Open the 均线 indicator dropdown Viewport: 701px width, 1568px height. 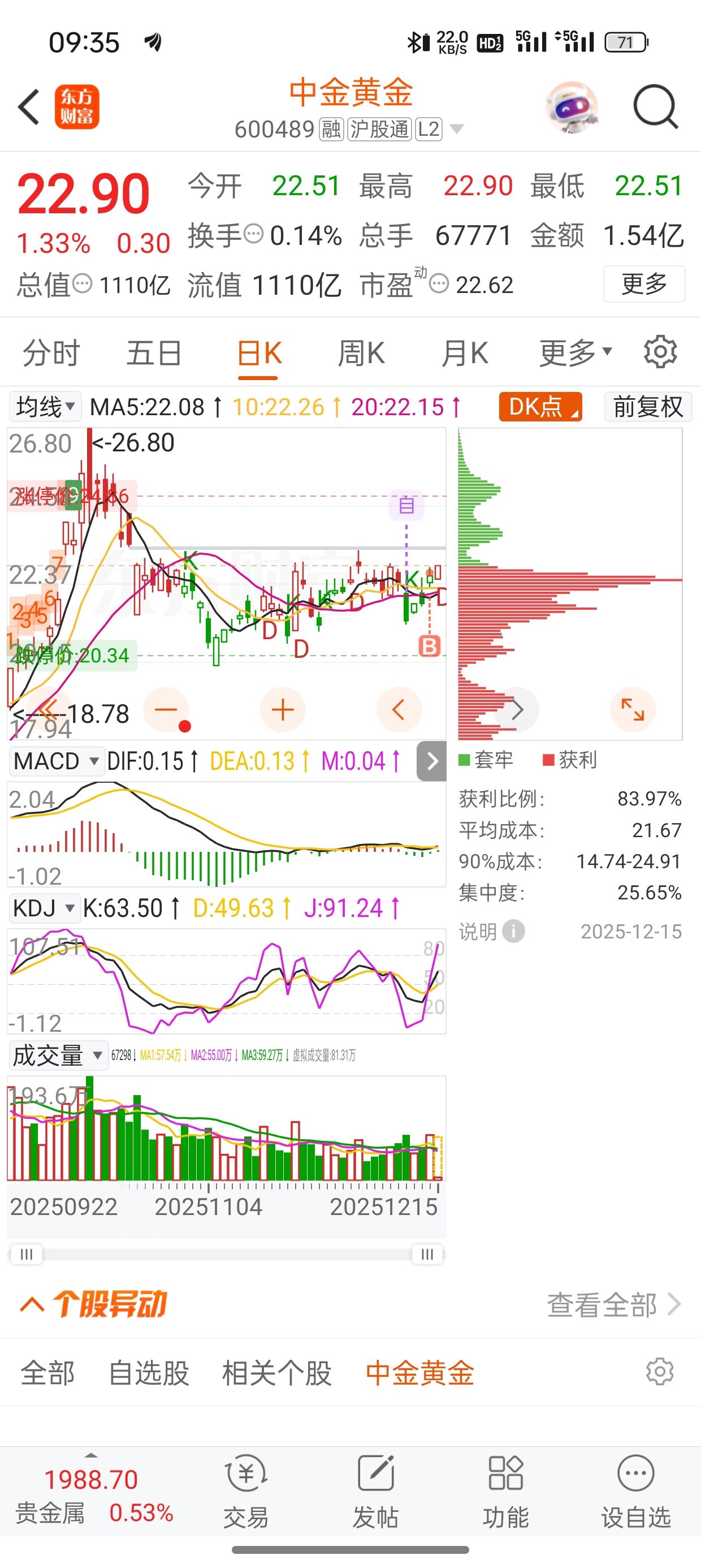pos(45,407)
